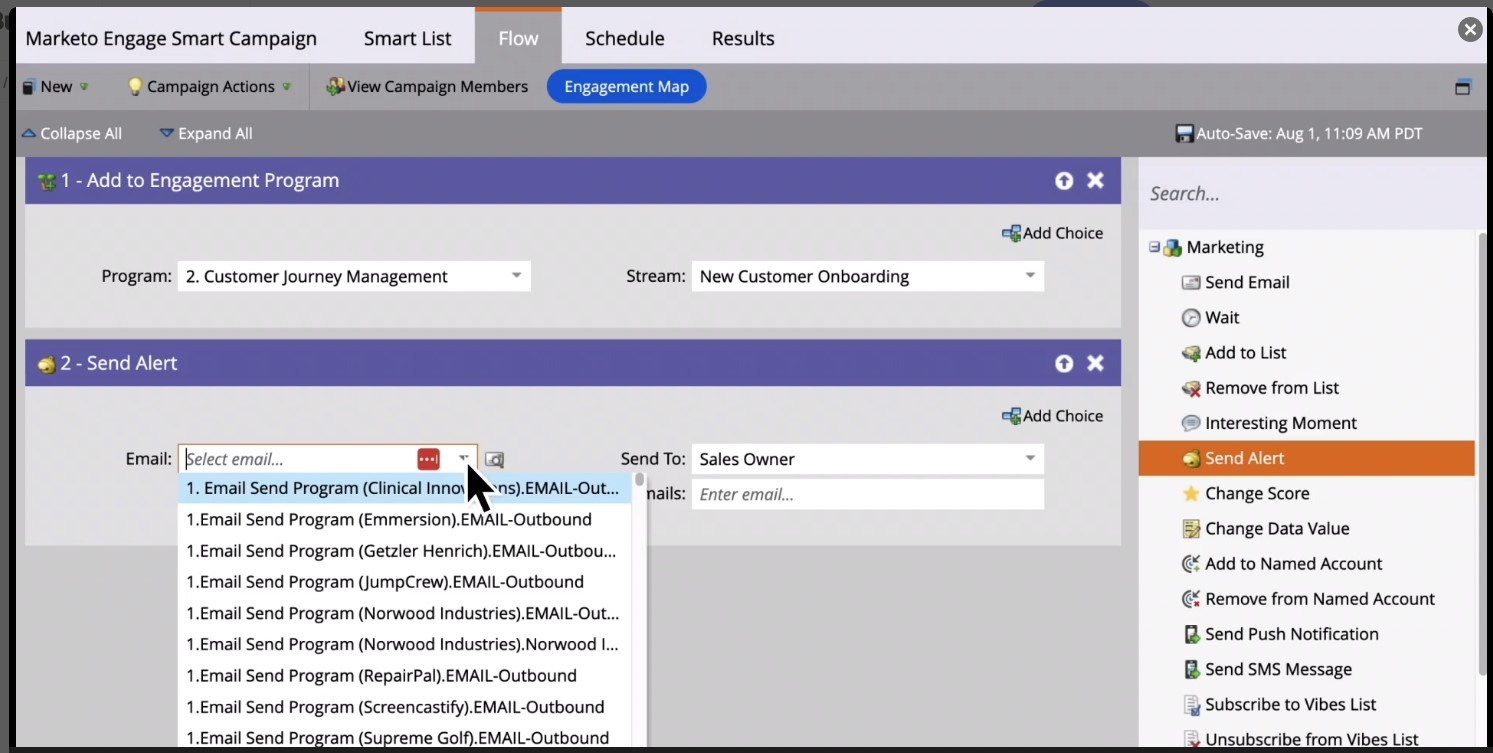Select the Send Email flow action

(1236, 283)
